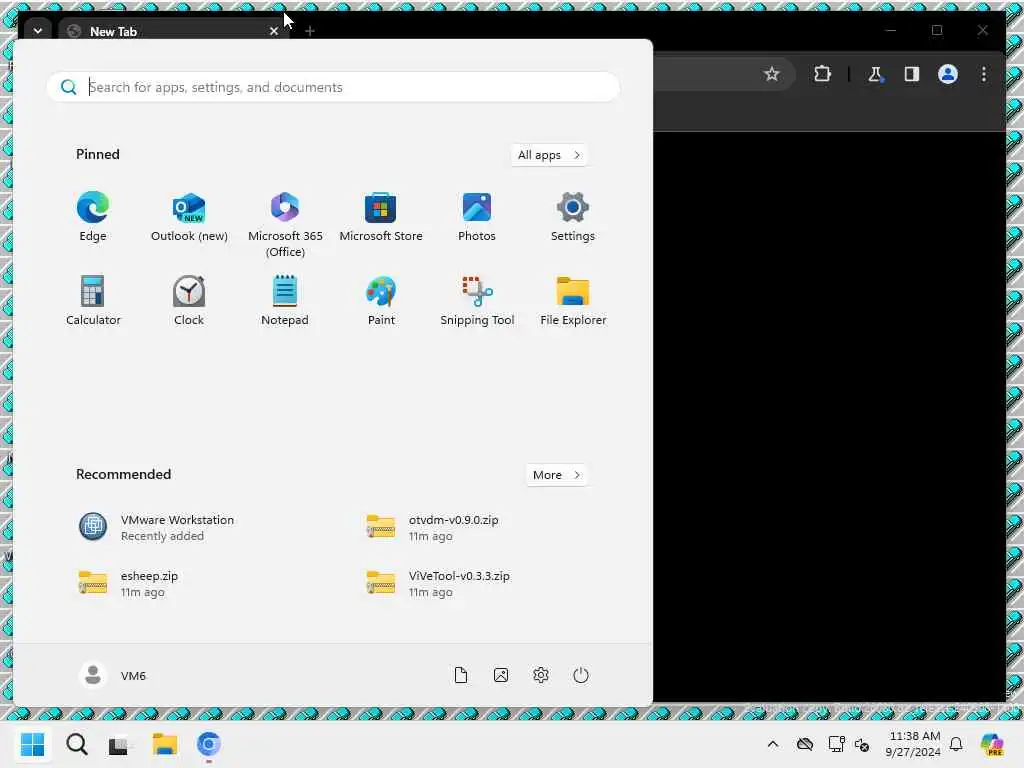This screenshot has height=768, width=1024.
Task: Click the muted volume tray icon
Action: pos(862,744)
